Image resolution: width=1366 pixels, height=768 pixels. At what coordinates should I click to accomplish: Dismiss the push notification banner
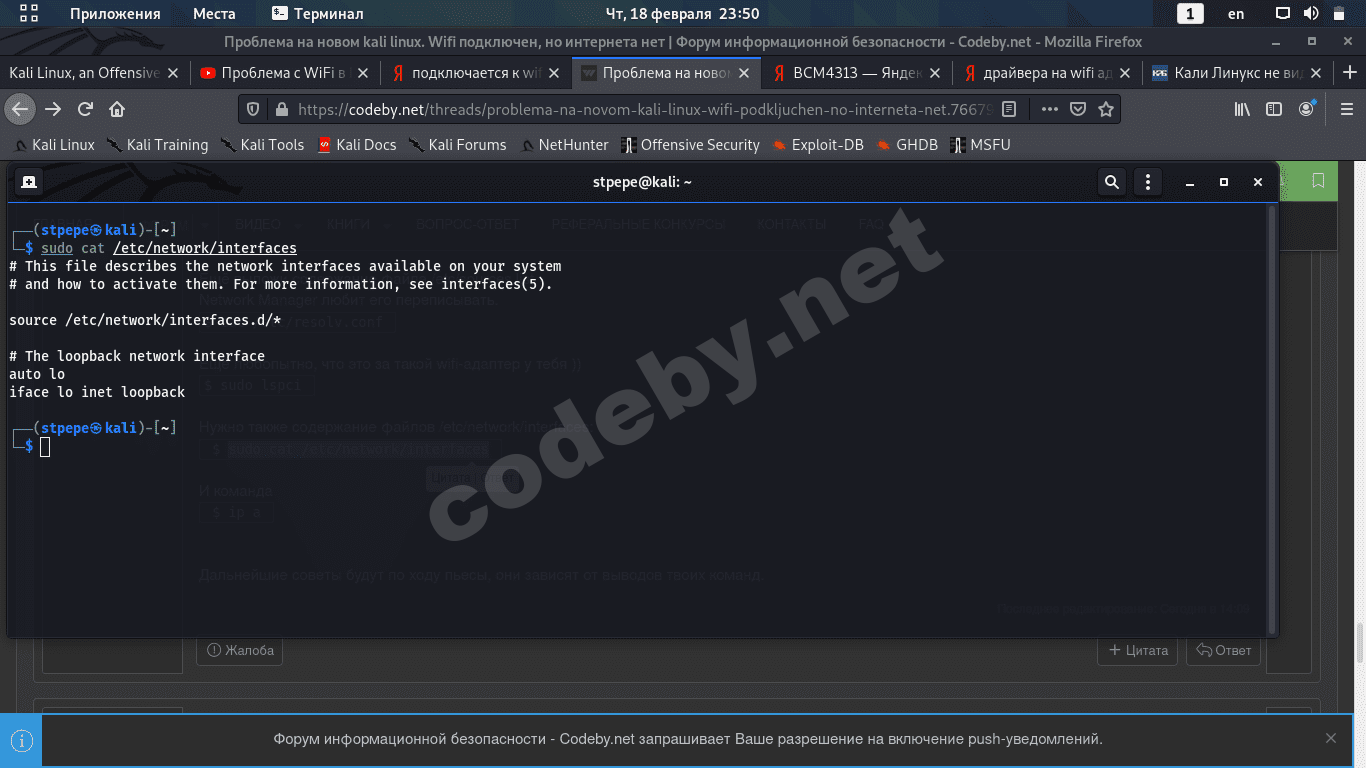click(x=1330, y=738)
